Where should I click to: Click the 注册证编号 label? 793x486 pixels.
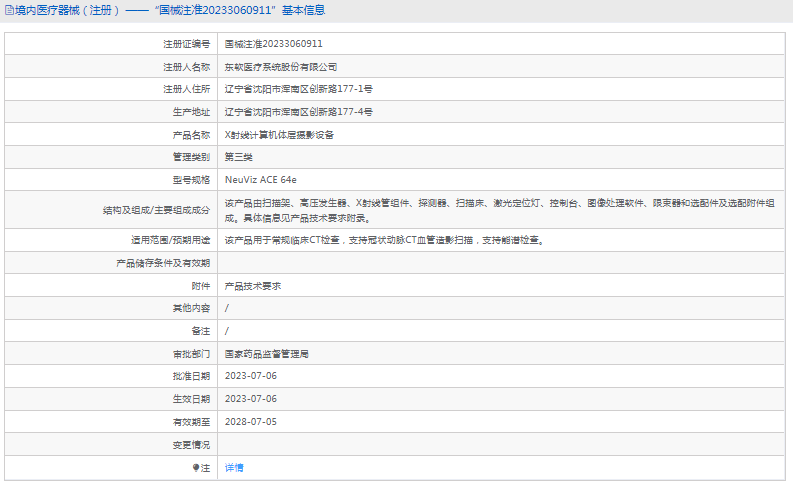point(187,44)
